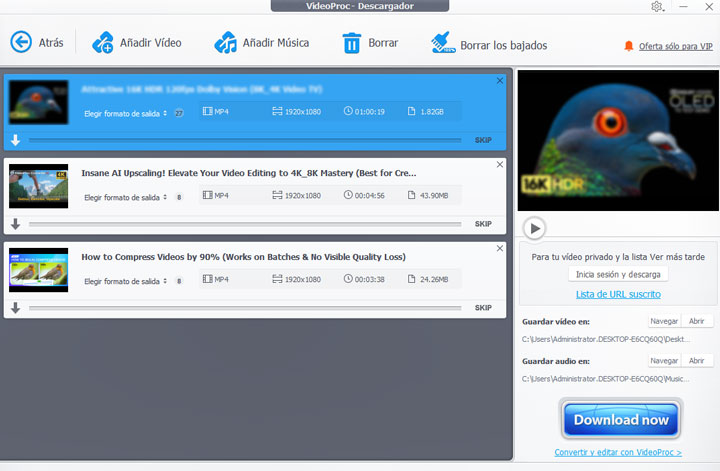Click Navegar for audio save folder
The image size is (720, 471).
point(664,361)
